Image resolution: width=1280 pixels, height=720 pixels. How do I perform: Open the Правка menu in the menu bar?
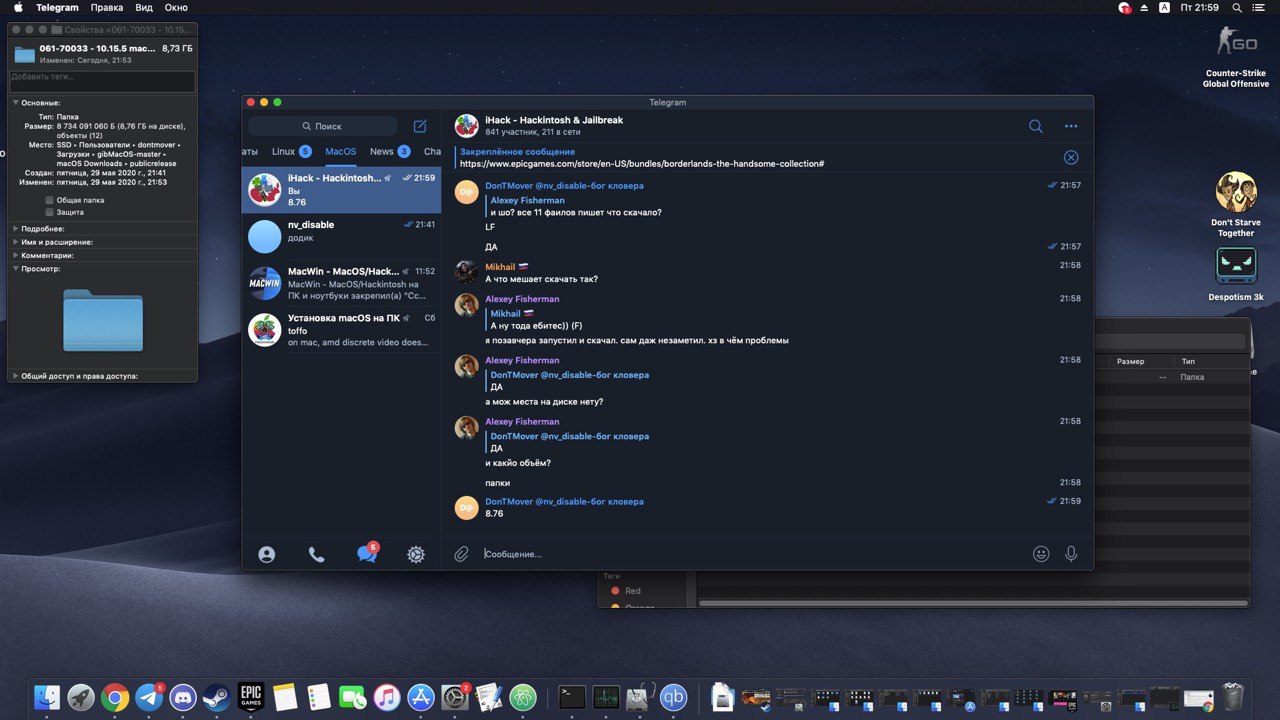pyautogui.click(x=106, y=7)
